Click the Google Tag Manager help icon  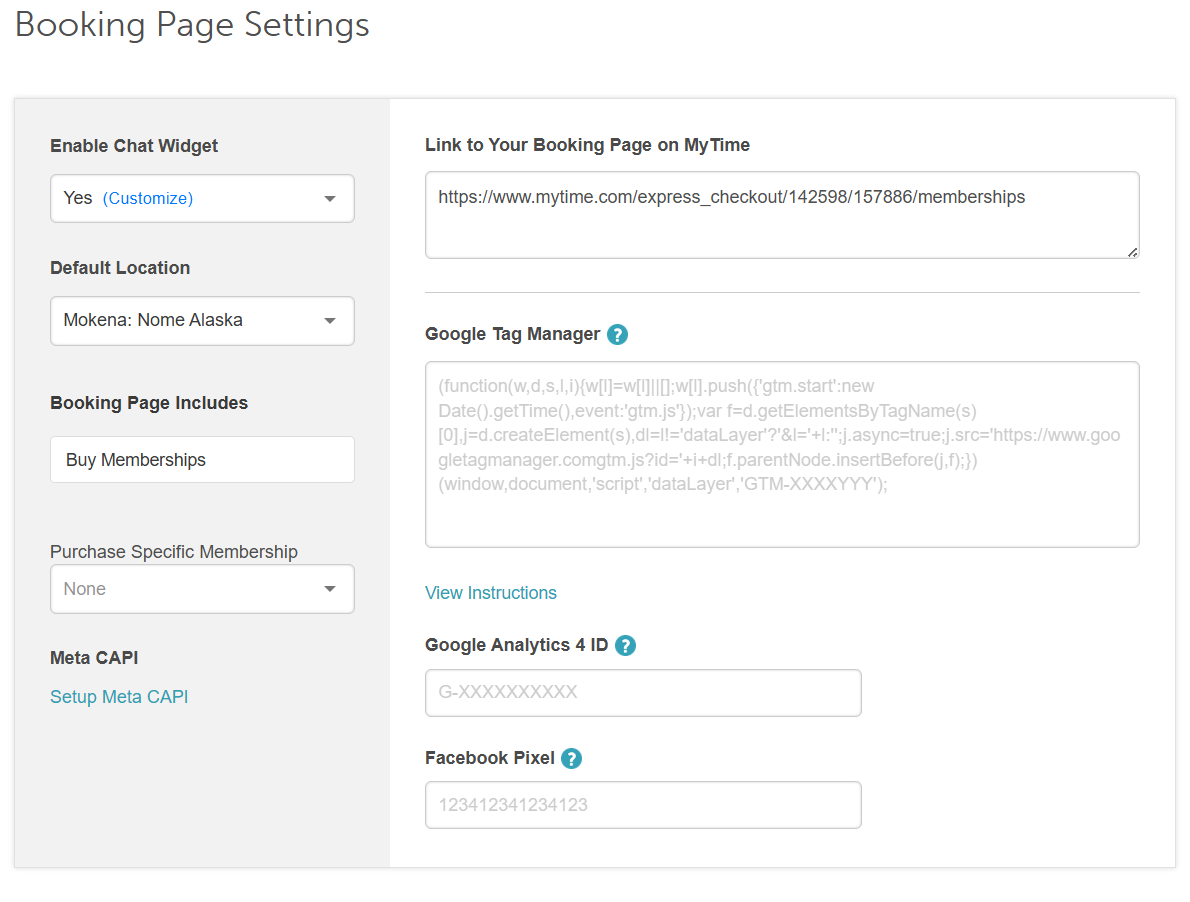[617, 335]
